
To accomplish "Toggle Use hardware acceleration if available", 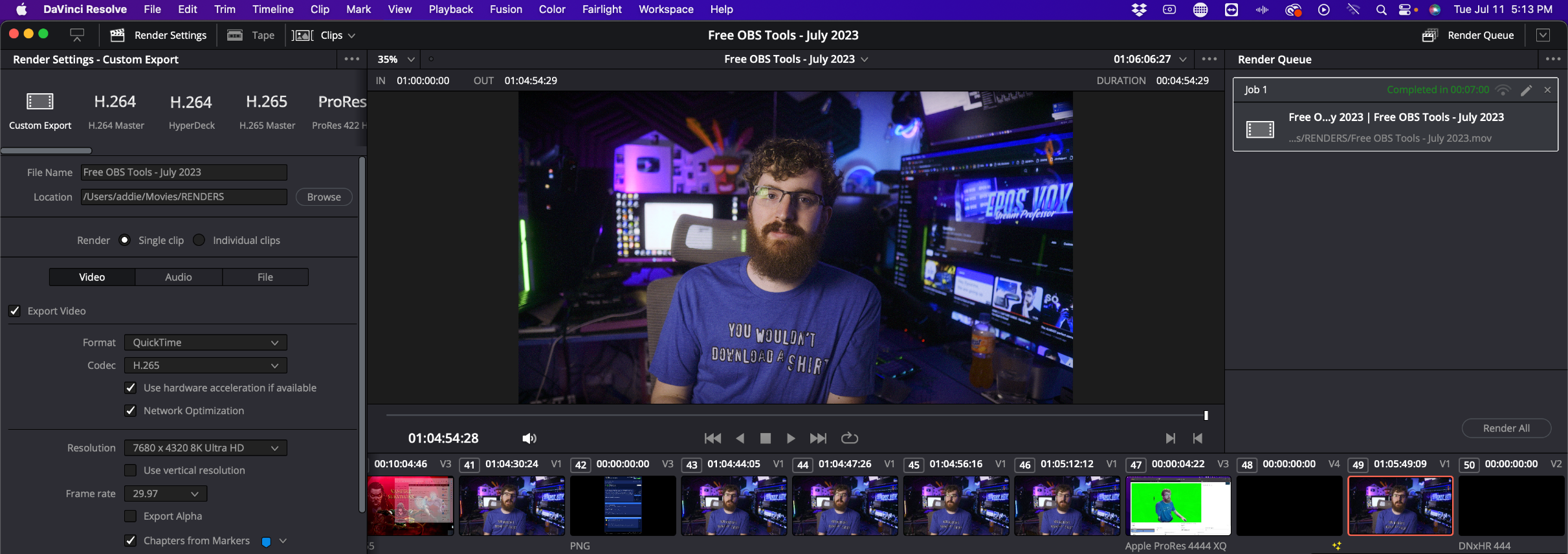I will [131, 388].
